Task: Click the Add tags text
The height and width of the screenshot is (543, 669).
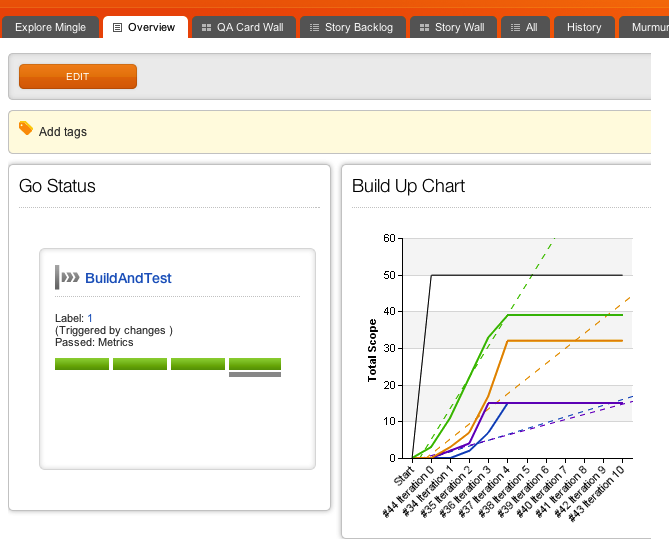Action: [62, 131]
